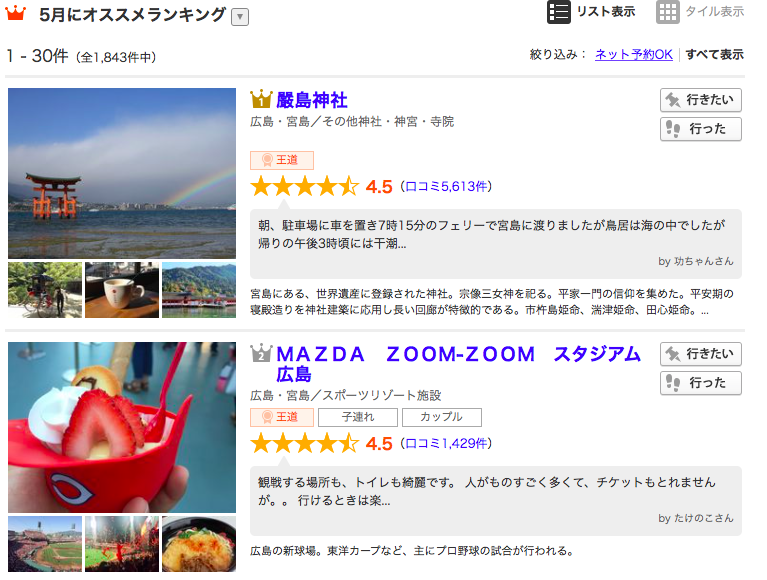Image resolution: width=767 pixels, height=580 pixels.
Task: Click 広島・宮島／その他神社・神宮・寺院 category text
Action: pyautogui.click(x=352, y=122)
